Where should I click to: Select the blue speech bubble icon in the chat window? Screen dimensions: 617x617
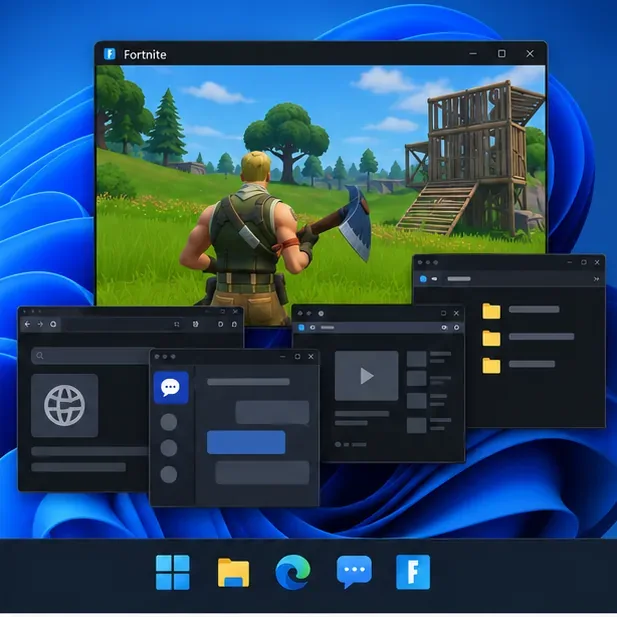[171, 388]
